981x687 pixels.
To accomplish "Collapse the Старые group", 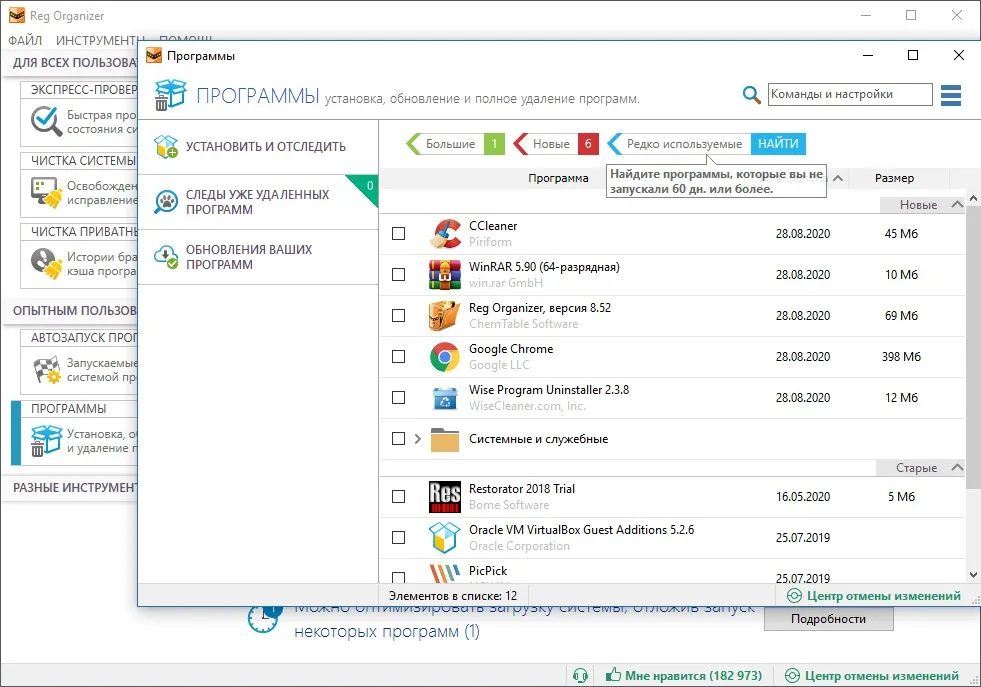I will click(957, 467).
